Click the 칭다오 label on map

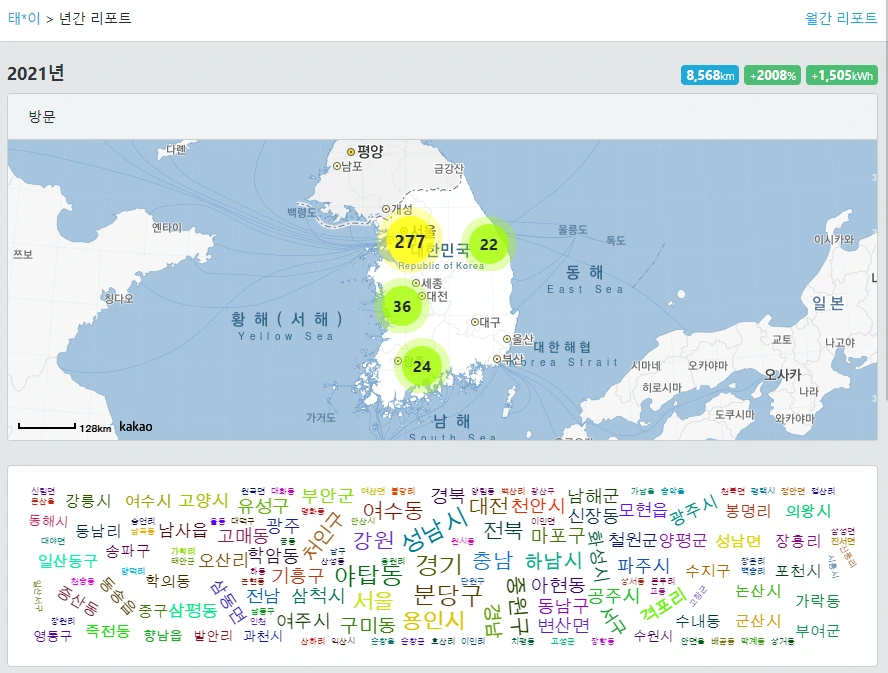[119, 298]
